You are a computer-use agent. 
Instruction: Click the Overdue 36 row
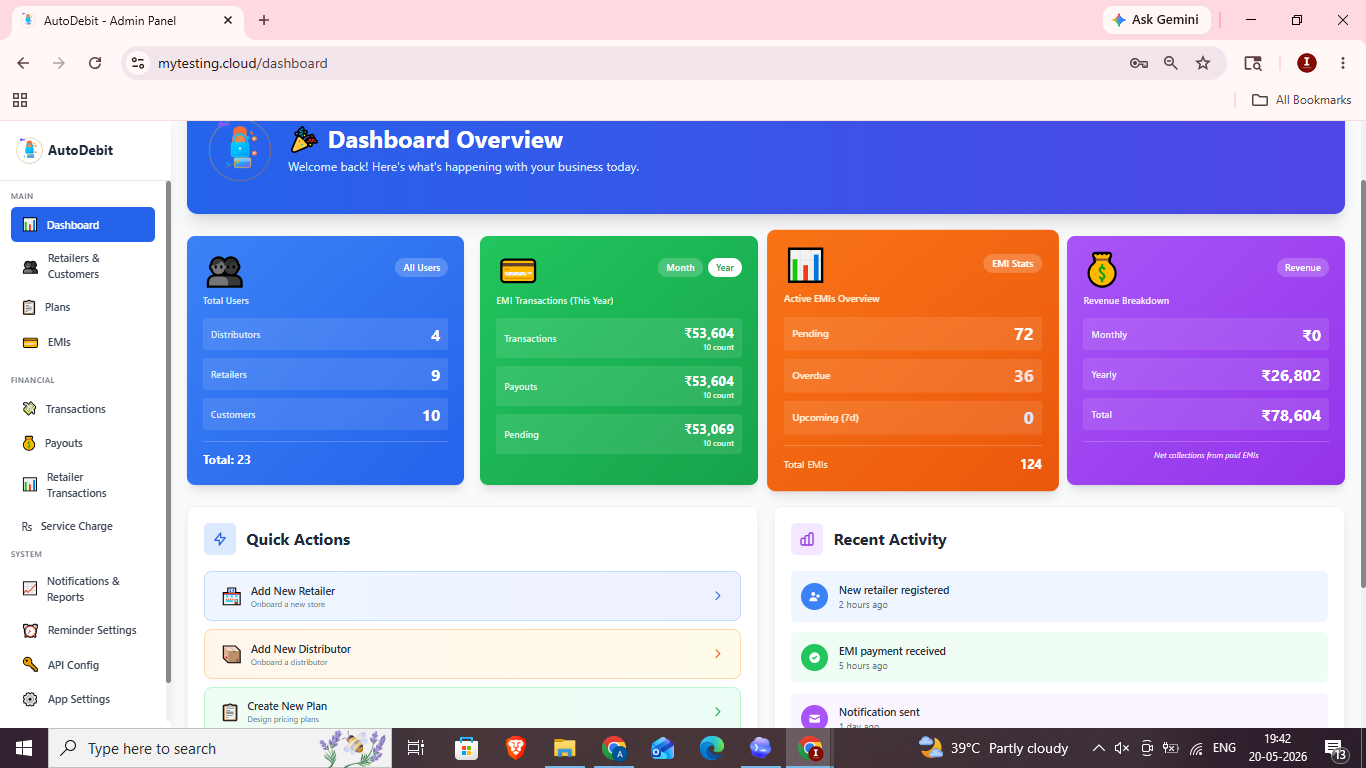point(913,376)
